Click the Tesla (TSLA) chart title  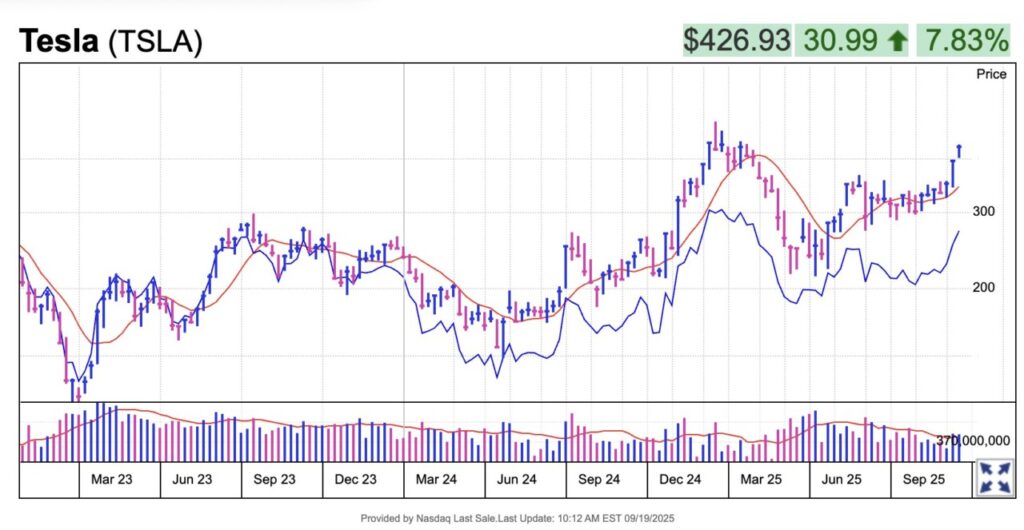click(111, 40)
